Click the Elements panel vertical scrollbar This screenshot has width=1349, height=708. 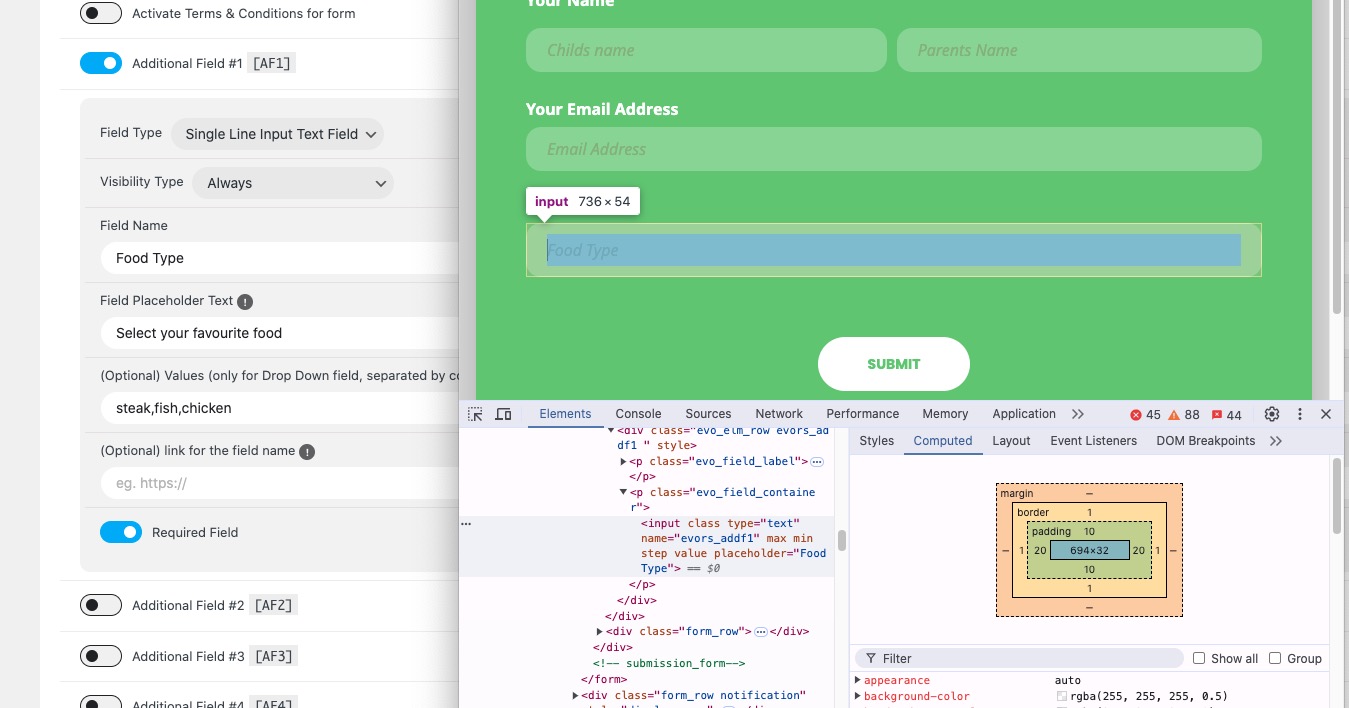(x=842, y=541)
